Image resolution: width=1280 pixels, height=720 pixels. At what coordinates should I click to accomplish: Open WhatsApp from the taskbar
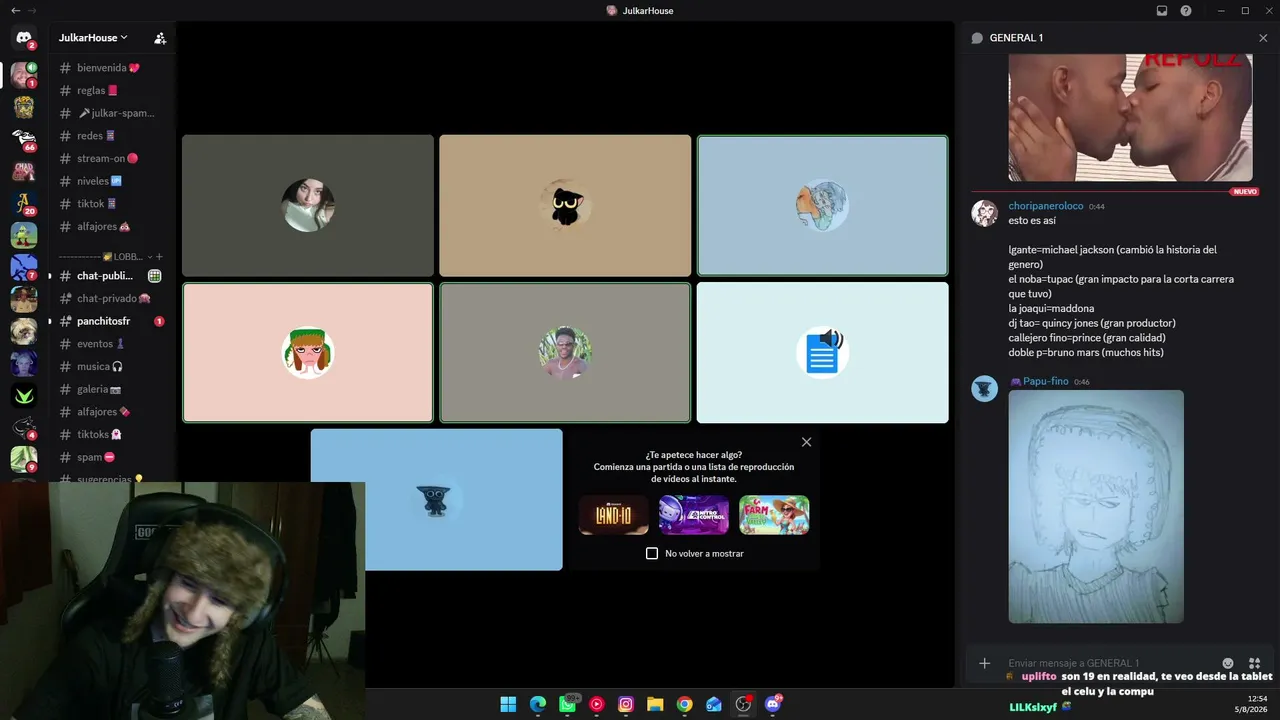[x=568, y=704]
